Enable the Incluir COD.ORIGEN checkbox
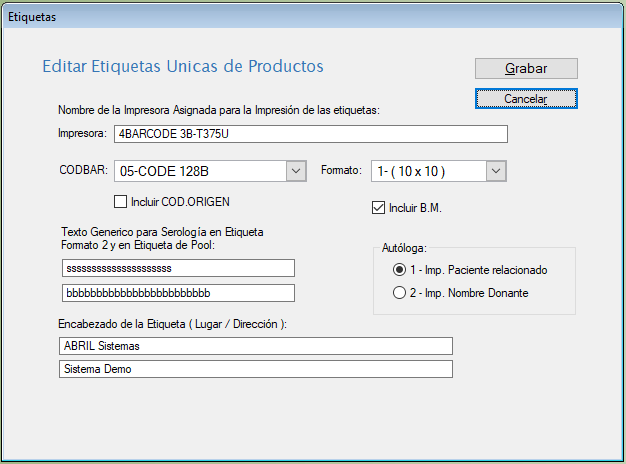Viewport: 626px width, 464px height. (121, 202)
